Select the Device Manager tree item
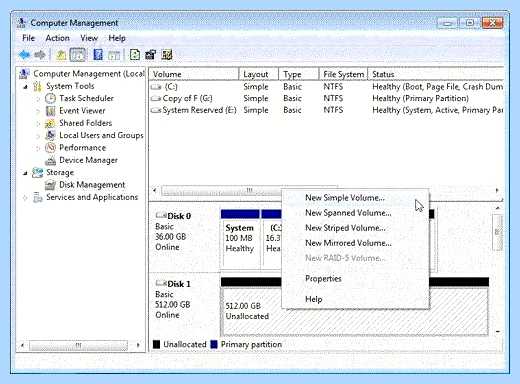This screenshot has height=384, width=520. 88,160
